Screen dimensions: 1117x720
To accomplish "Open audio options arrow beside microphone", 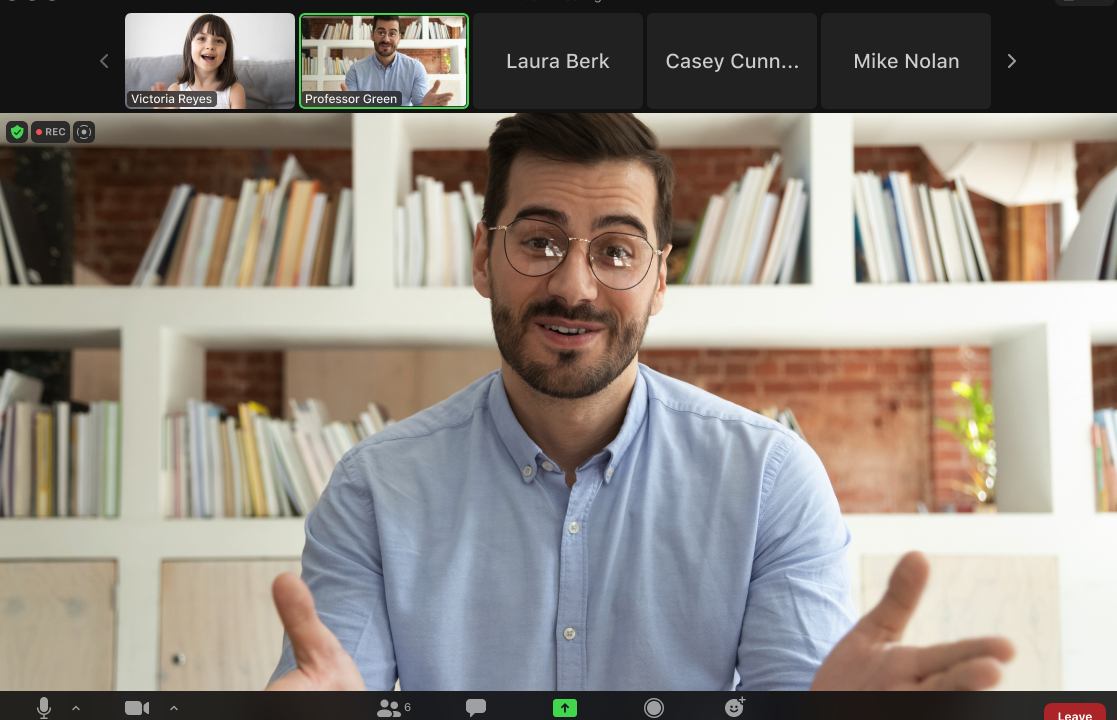I will pos(76,708).
